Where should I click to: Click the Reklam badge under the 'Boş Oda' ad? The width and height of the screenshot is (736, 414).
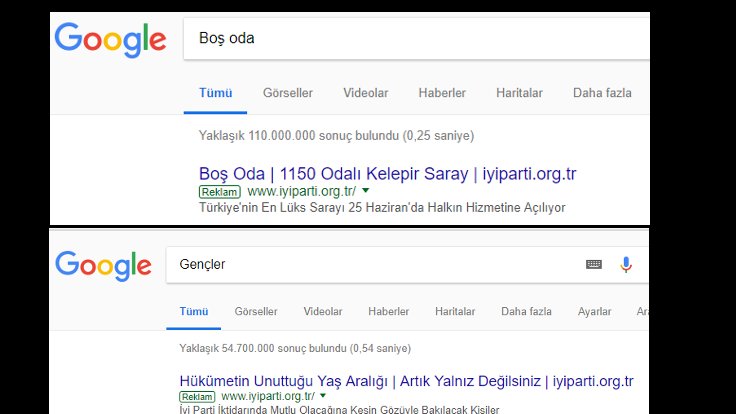(220, 192)
